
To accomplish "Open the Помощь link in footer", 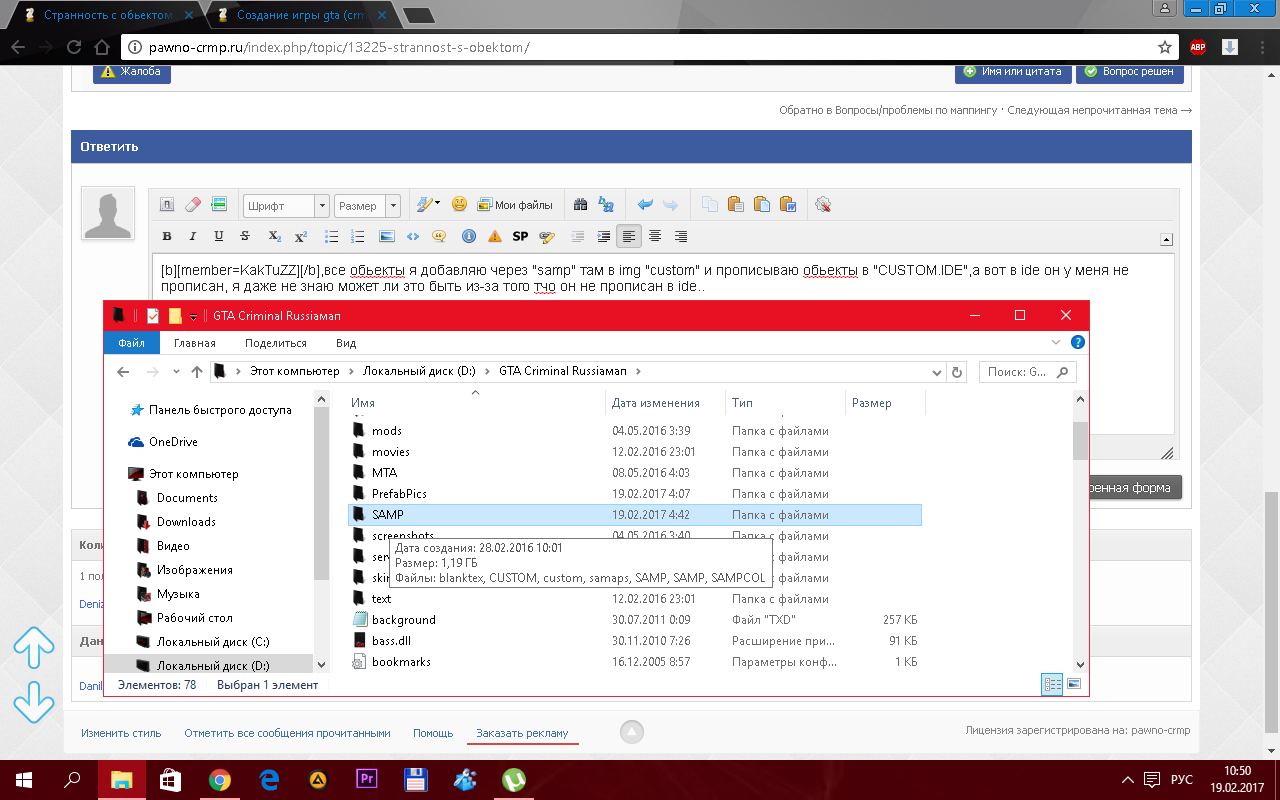I will pyautogui.click(x=433, y=733).
